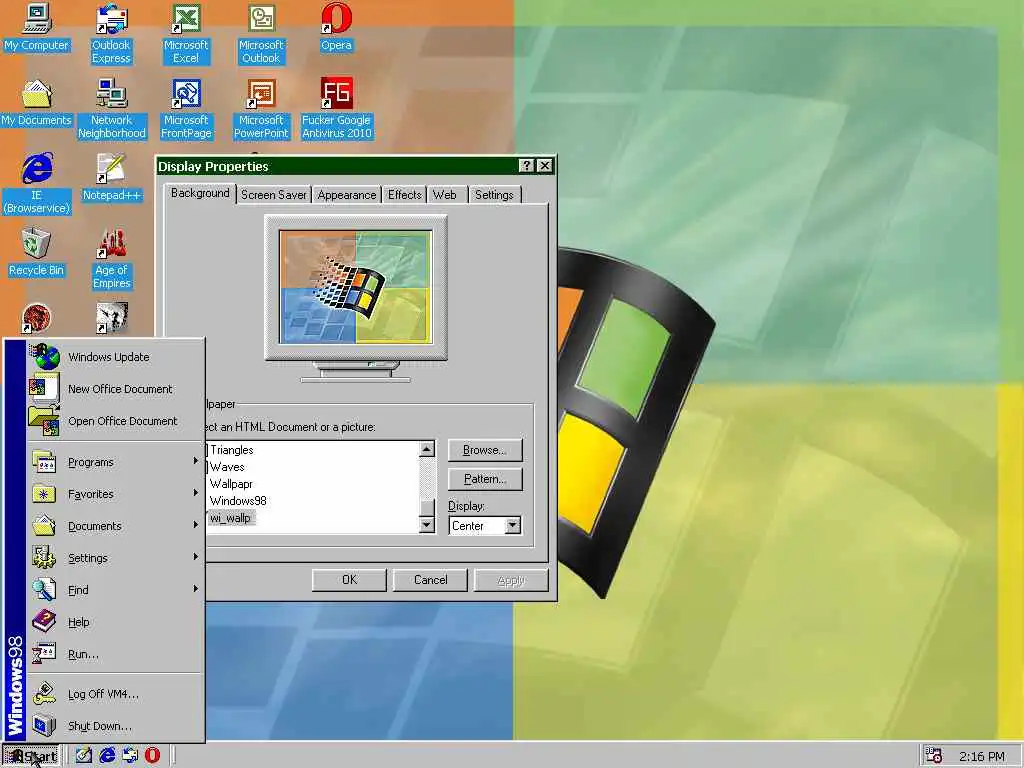Switch to the Settings tab in Display Properties
Image resolution: width=1024 pixels, height=768 pixels.
(x=494, y=195)
